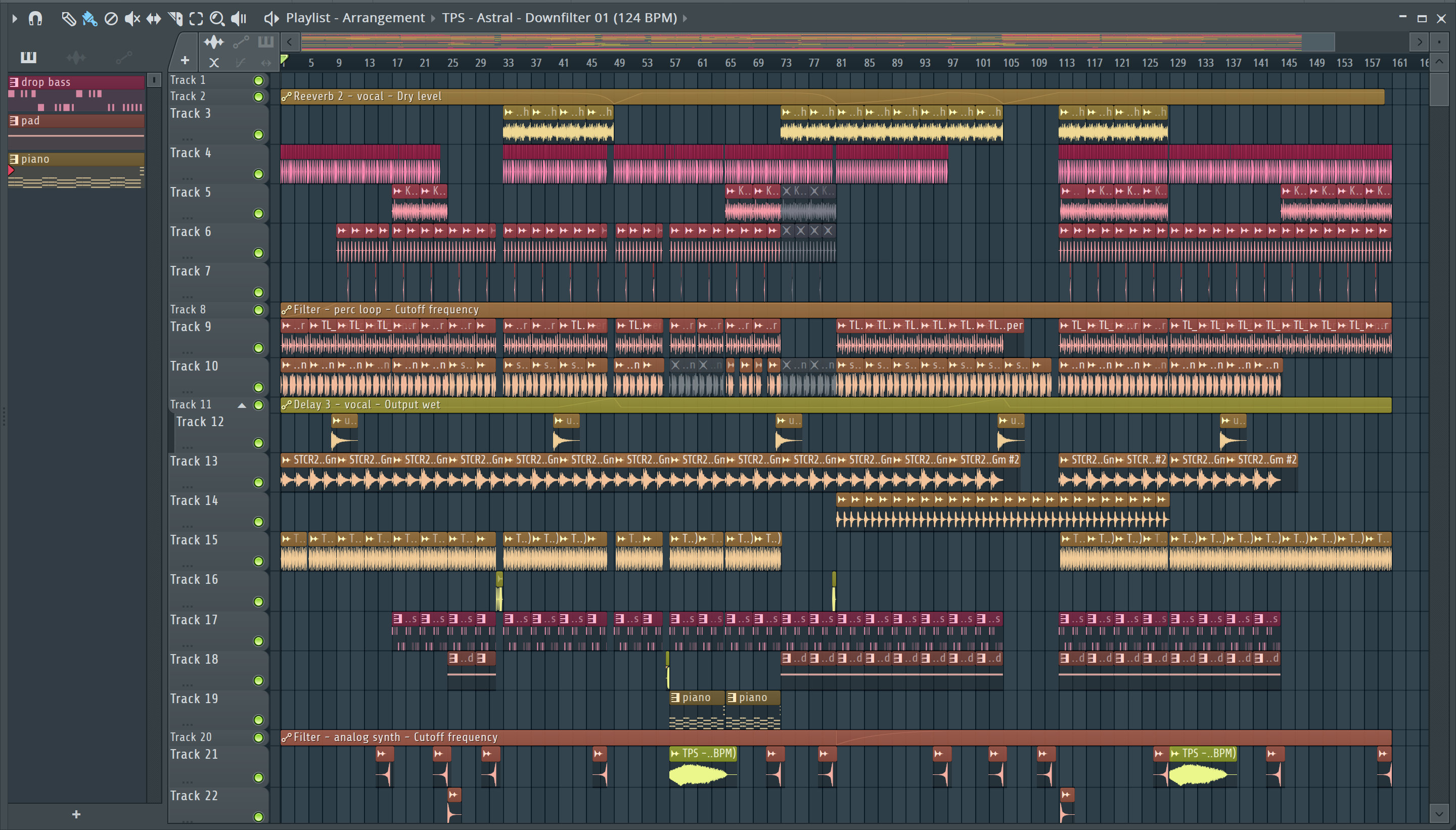The height and width of the screenshot is (830, 1456).
Task: Click the plus button above track headers
Action: click(185, 61)
